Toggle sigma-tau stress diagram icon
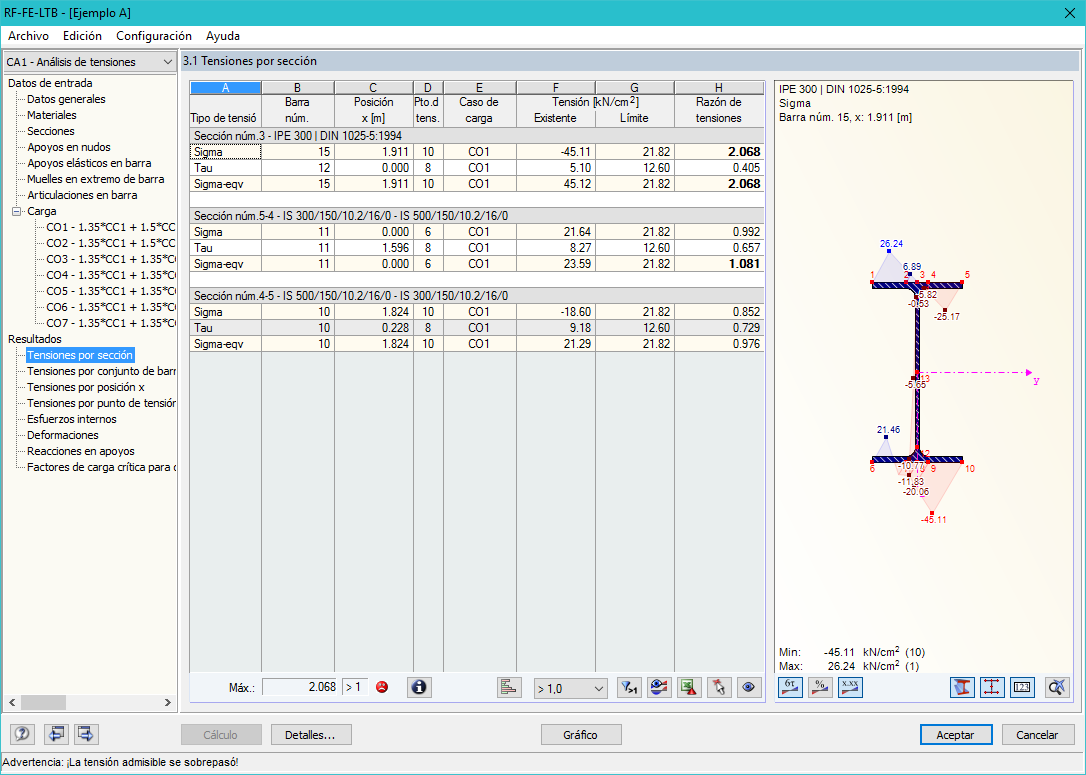1086x775 pixels. (x=790, y=687)
